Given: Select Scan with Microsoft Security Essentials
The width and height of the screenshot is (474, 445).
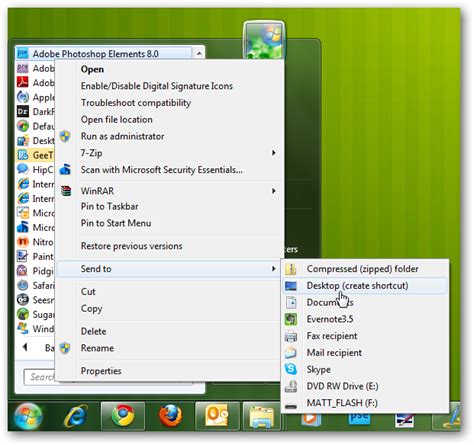Looking at the screenshot, I should click(x=162, y=170).
